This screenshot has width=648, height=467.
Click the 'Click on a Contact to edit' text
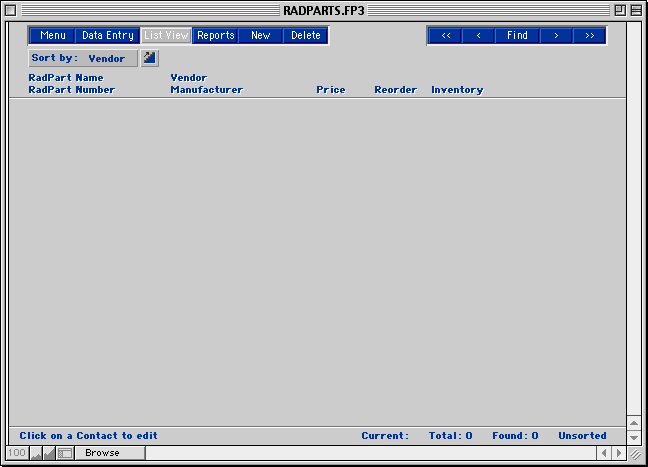click(88, 436)
